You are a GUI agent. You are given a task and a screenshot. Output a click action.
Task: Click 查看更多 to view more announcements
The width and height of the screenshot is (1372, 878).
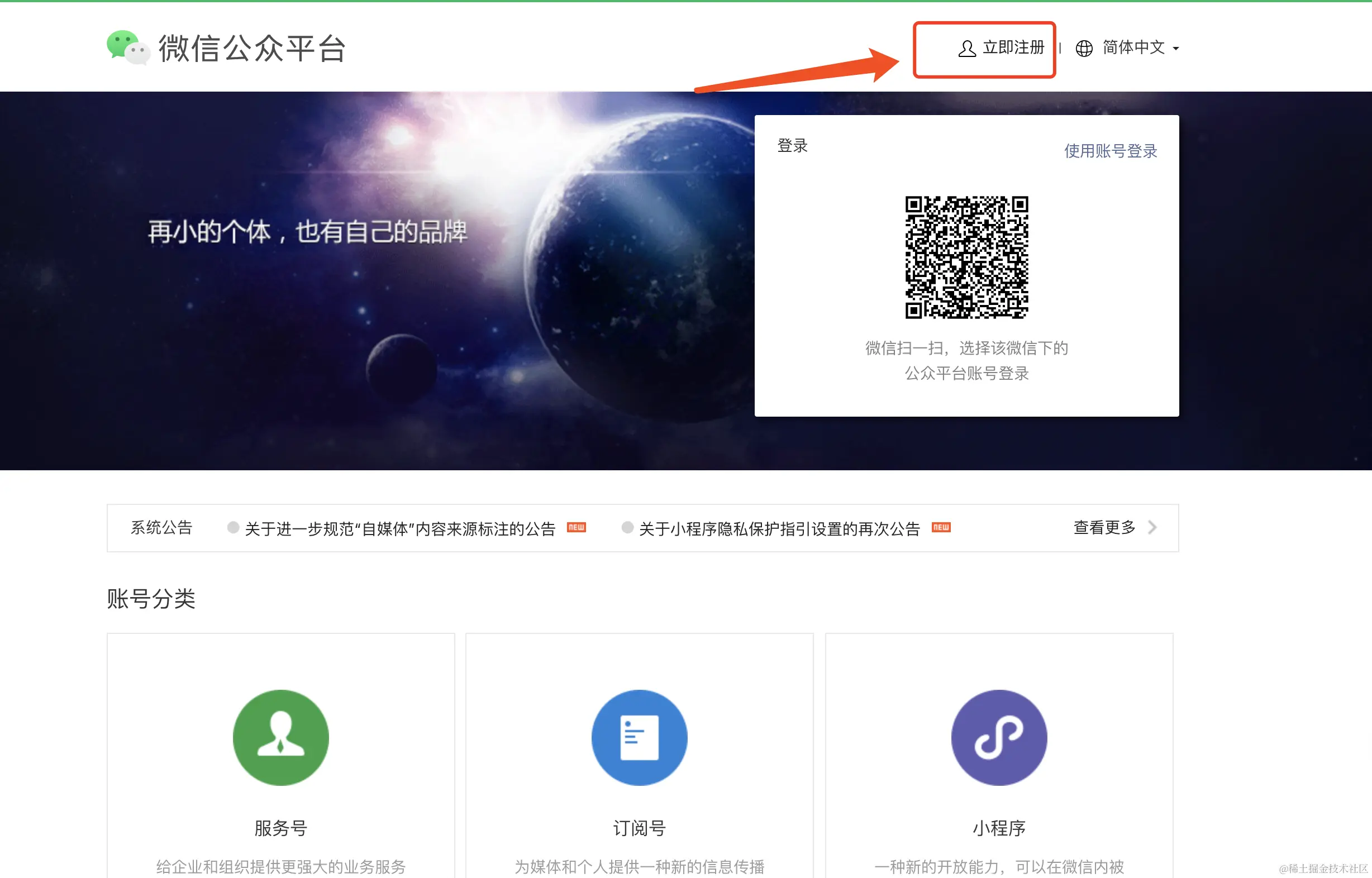point(1104,527)
